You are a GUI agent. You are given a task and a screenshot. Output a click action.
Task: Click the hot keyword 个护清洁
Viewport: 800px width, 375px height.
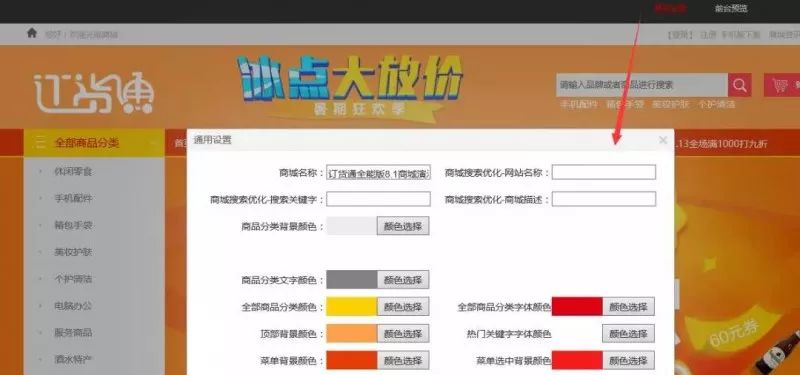[716, 104]
